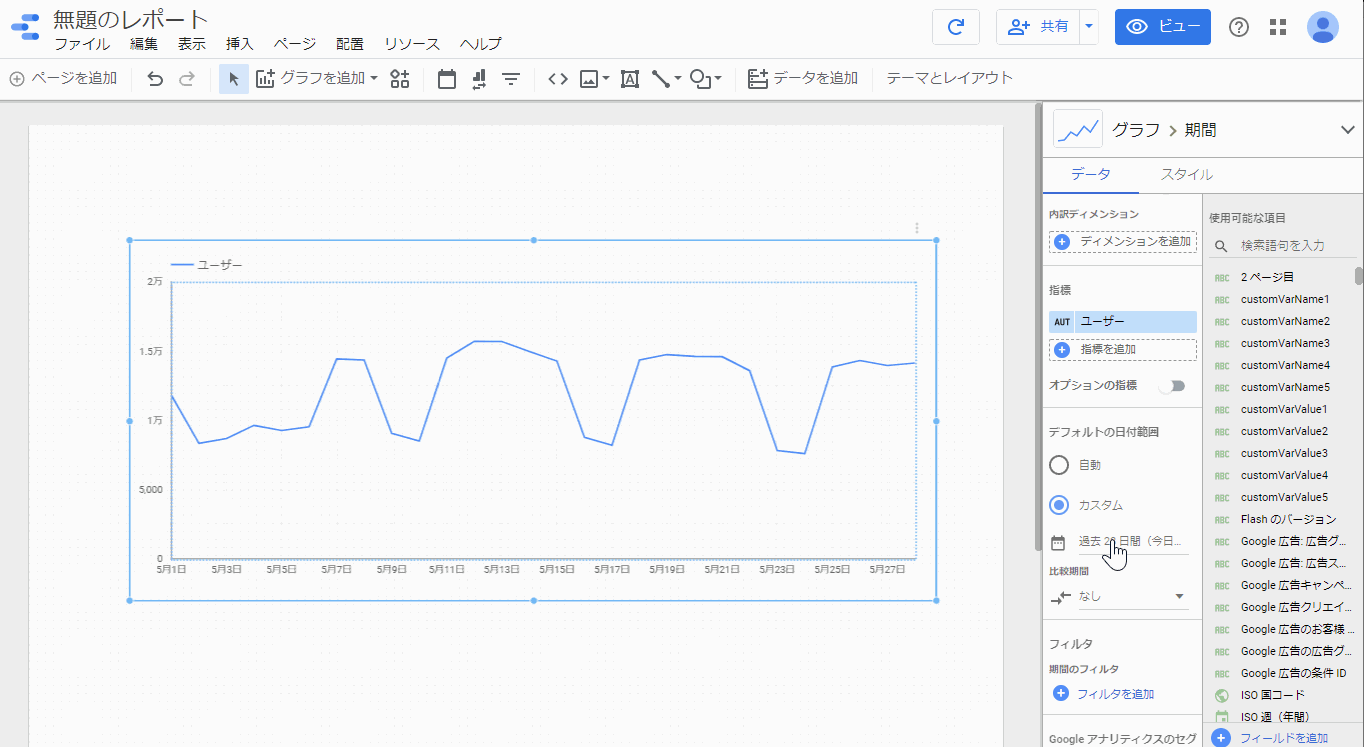Image resolution: width=1364 pixels, height=747 pixels.
Task: Click the refresh data icon button
Action: click(956, 27)
